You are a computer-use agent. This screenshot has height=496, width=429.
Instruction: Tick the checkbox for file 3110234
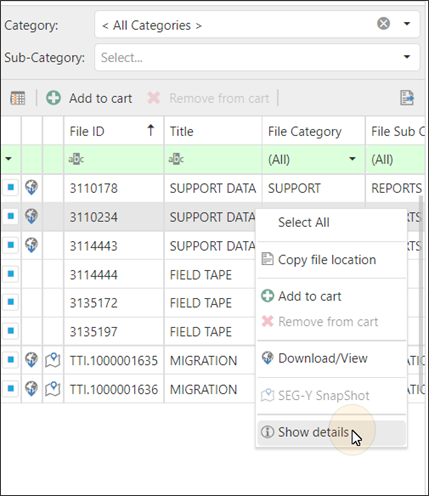tap(11, 216)
